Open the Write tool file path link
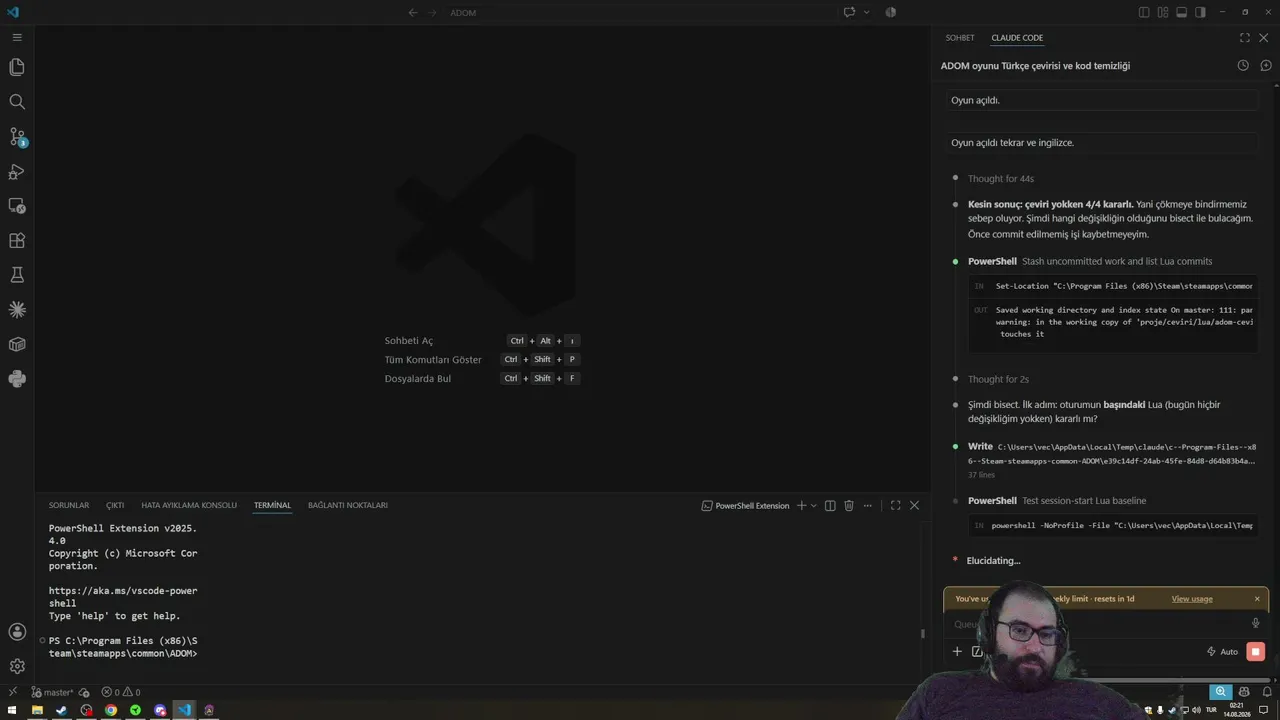This screenshot has height=720, width=1280. [1112, 453]
